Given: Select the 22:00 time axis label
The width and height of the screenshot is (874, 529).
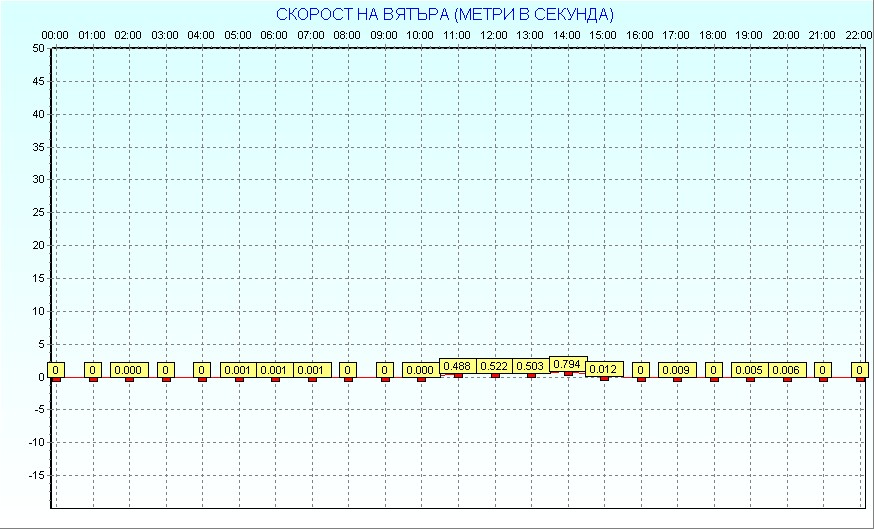Looking at the screenshot, I should click(858, 35).
